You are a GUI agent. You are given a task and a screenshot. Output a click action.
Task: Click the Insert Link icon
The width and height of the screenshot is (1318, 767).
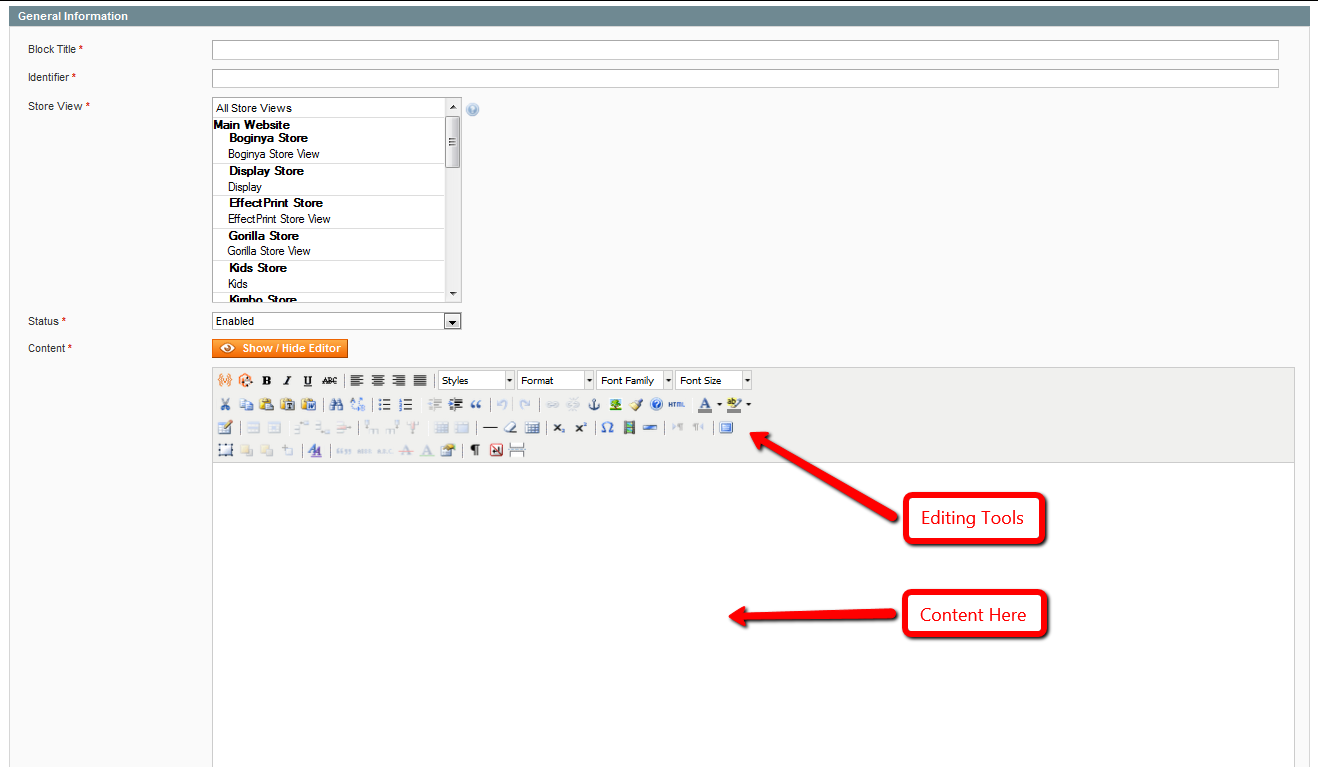(552, 404)
